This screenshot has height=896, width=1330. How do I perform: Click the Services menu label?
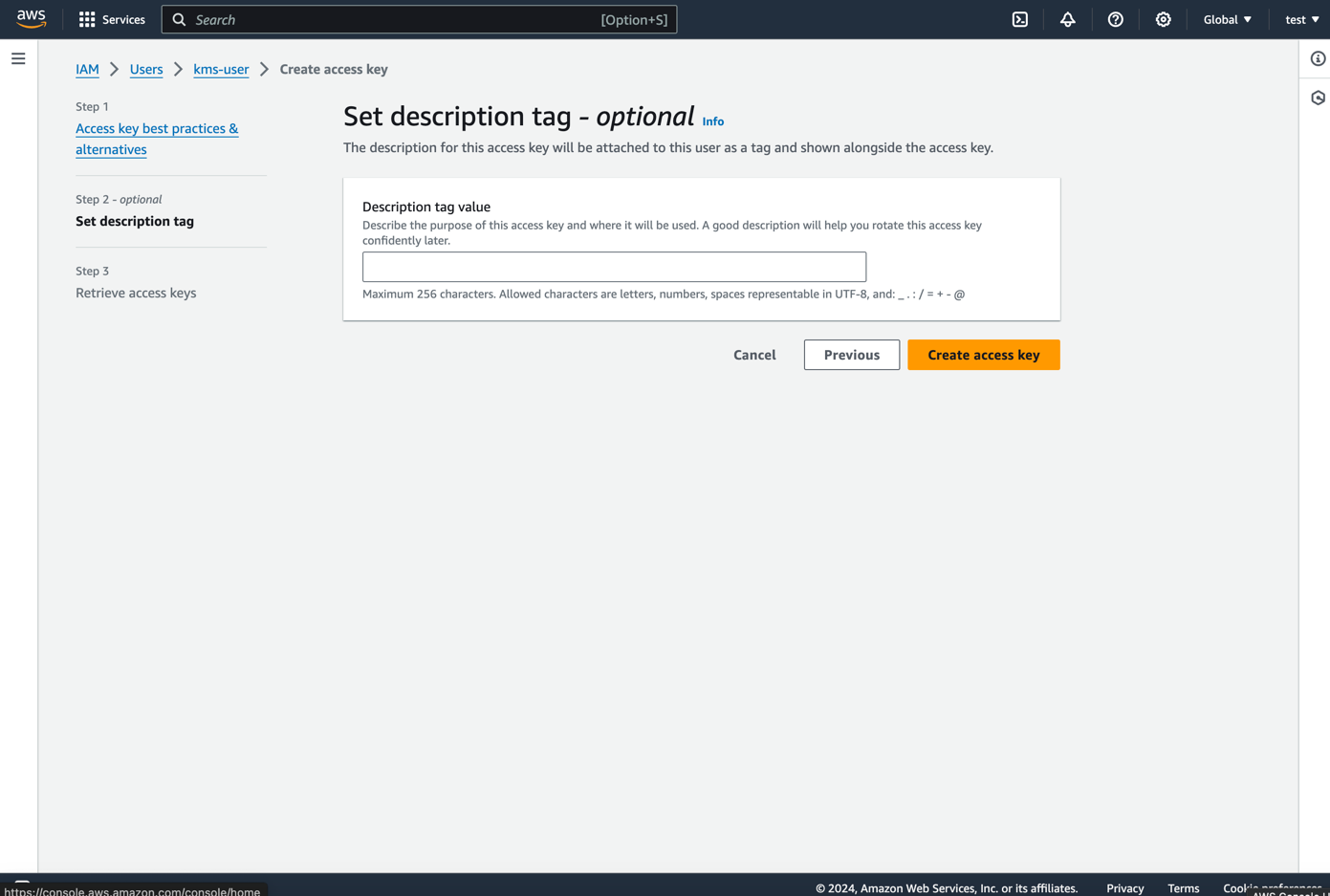[123, 19]
